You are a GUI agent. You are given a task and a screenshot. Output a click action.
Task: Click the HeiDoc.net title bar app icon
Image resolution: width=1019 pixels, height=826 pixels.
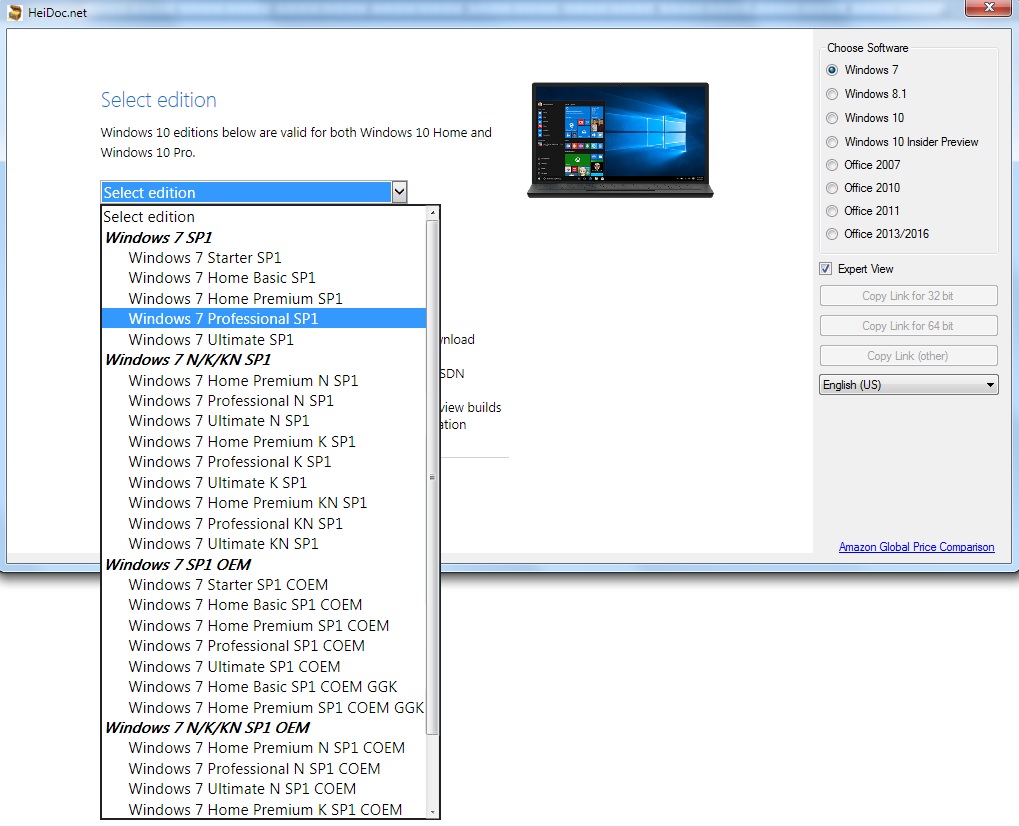click(x=14, y=12)
